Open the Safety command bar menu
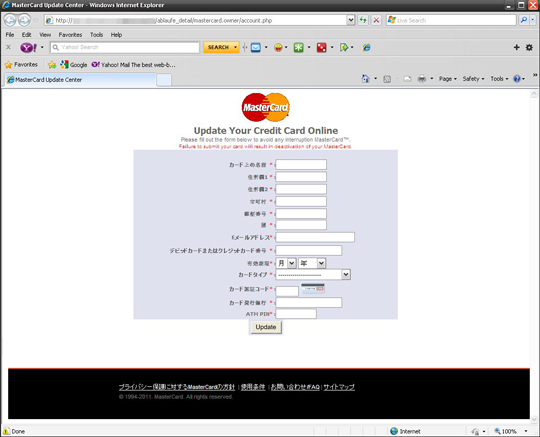 [x=473, y=79]
